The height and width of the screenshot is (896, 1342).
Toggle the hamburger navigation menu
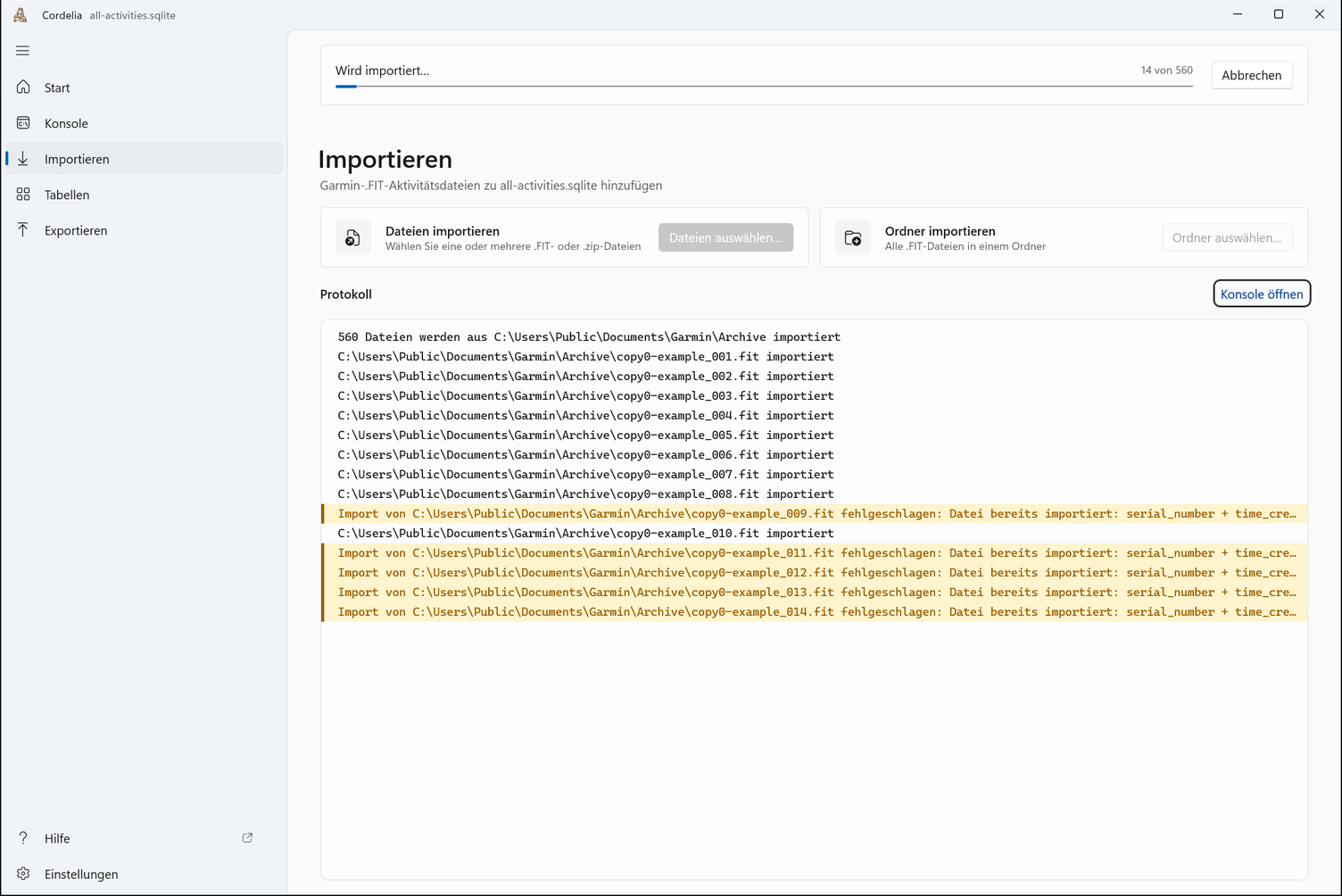tap(23, 51)
